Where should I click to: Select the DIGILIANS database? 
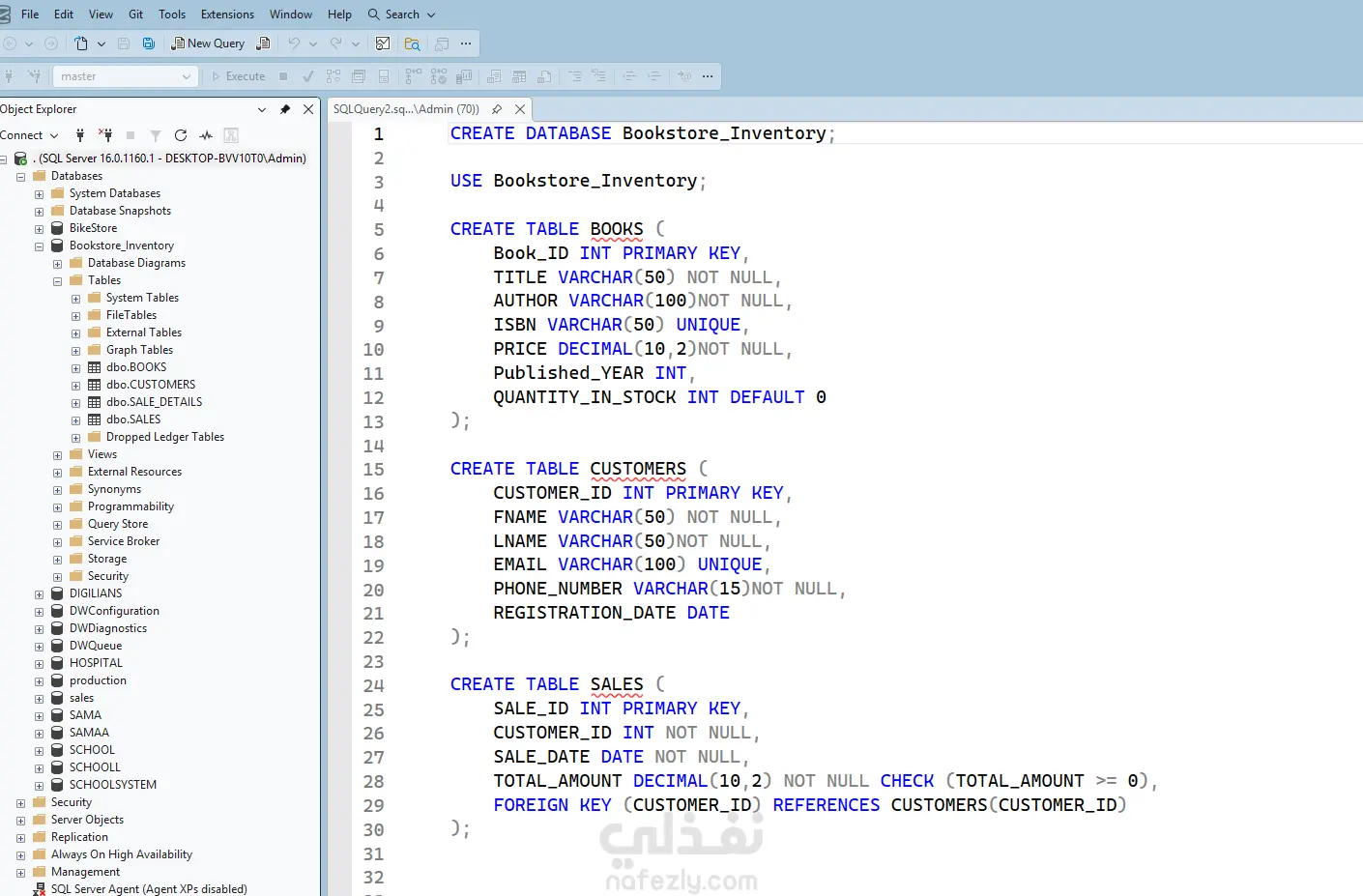point(96,593)
